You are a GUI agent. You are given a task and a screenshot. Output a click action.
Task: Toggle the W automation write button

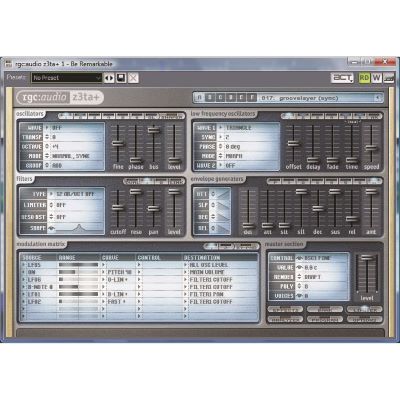click(376, 78)
